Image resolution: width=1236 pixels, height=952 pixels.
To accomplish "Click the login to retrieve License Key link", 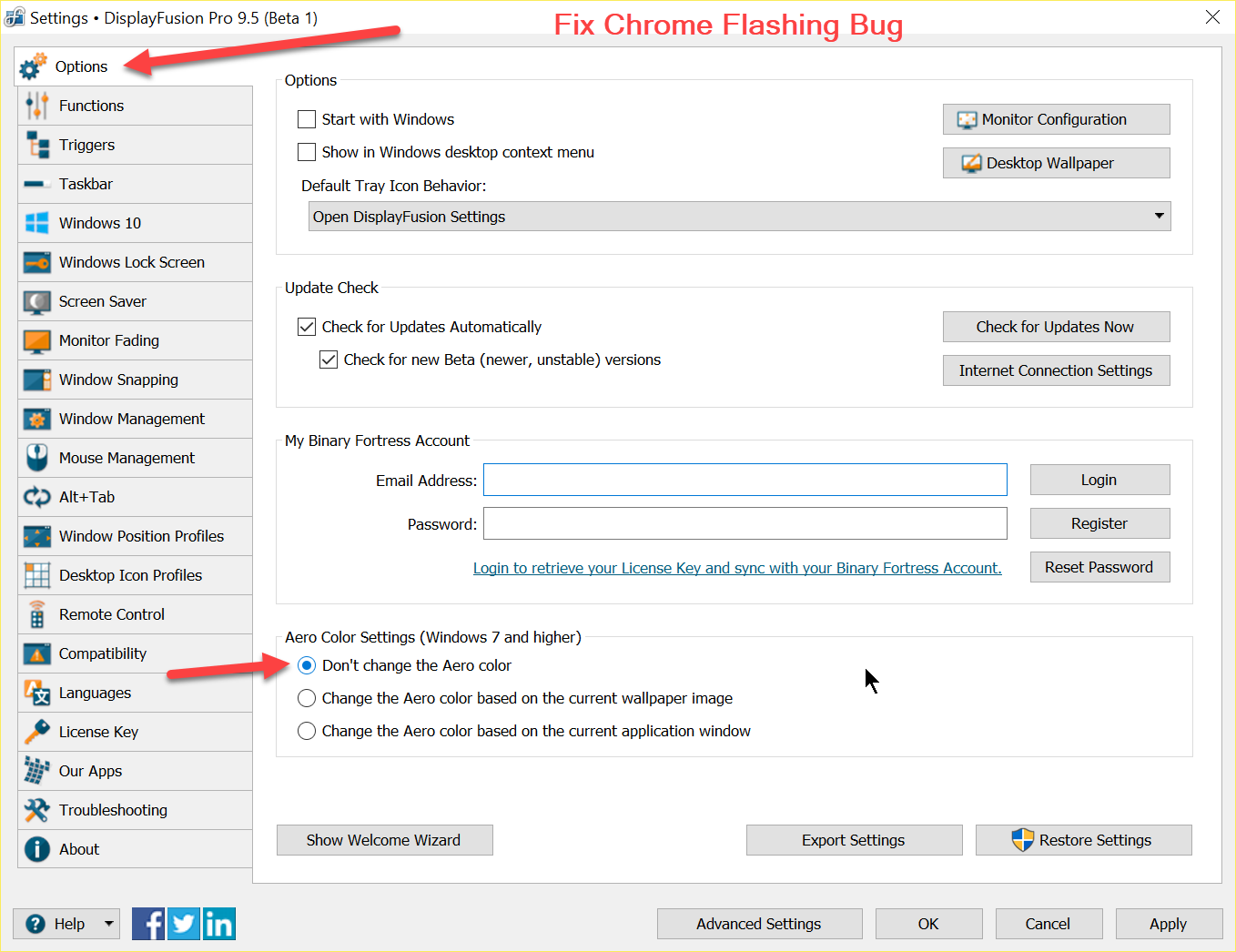I will click(737, 568).
